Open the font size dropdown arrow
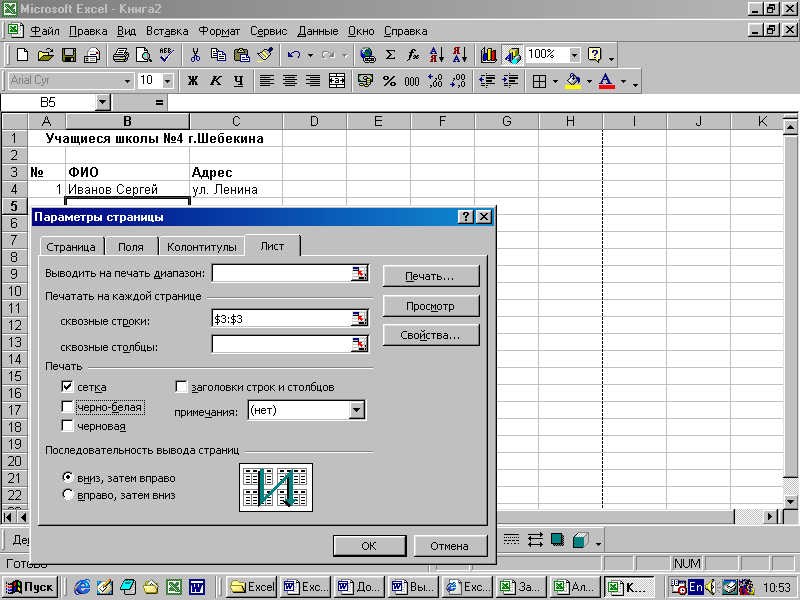Image resolution: width=800 pixels, height=600 pixels. (167, 81)
